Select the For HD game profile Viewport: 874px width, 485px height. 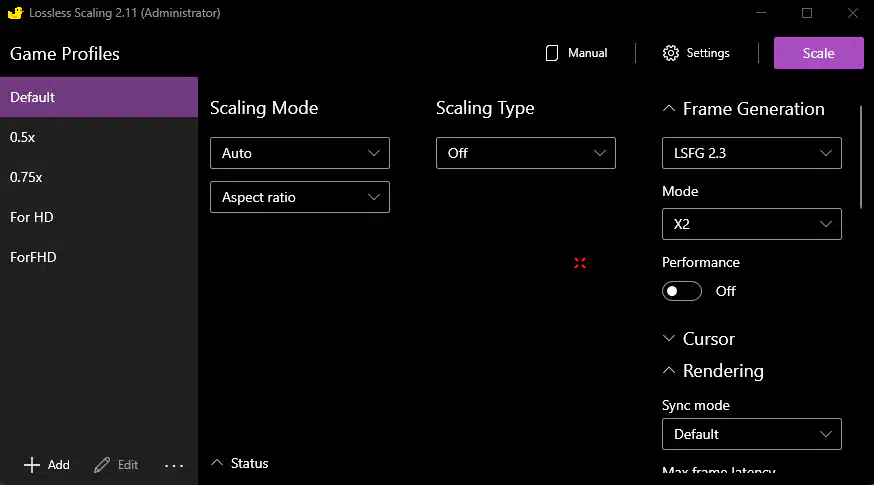point(99,217)
